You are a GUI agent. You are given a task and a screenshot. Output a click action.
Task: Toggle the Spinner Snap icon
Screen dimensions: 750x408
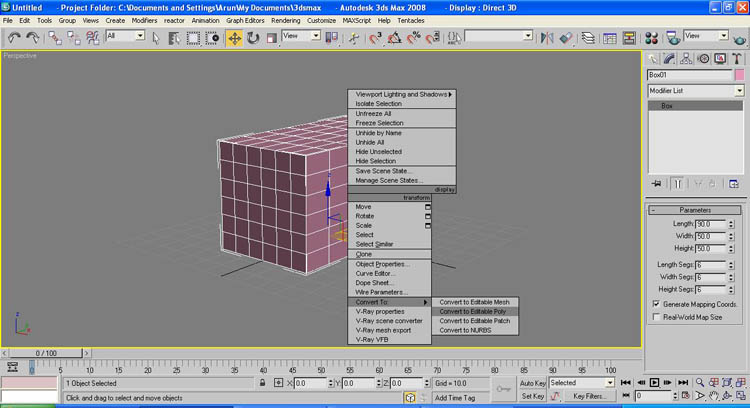(x=433, y=38)
